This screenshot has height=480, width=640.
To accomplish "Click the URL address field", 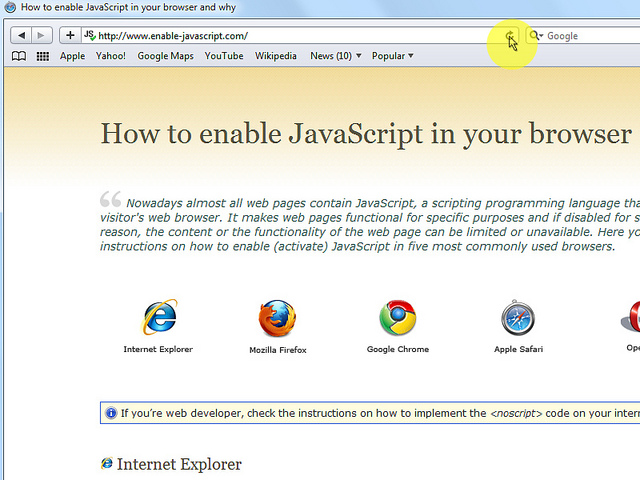I will click(290, 36).
